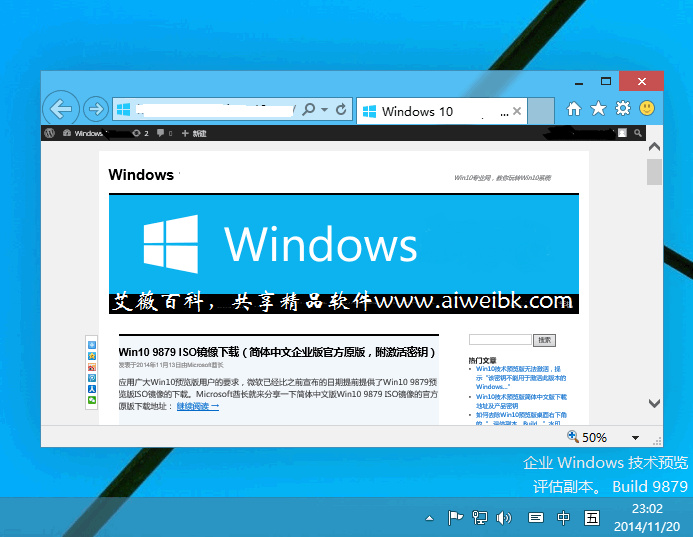Open Favorites with the star icon

pyautogui.click(x=598, y=108)
